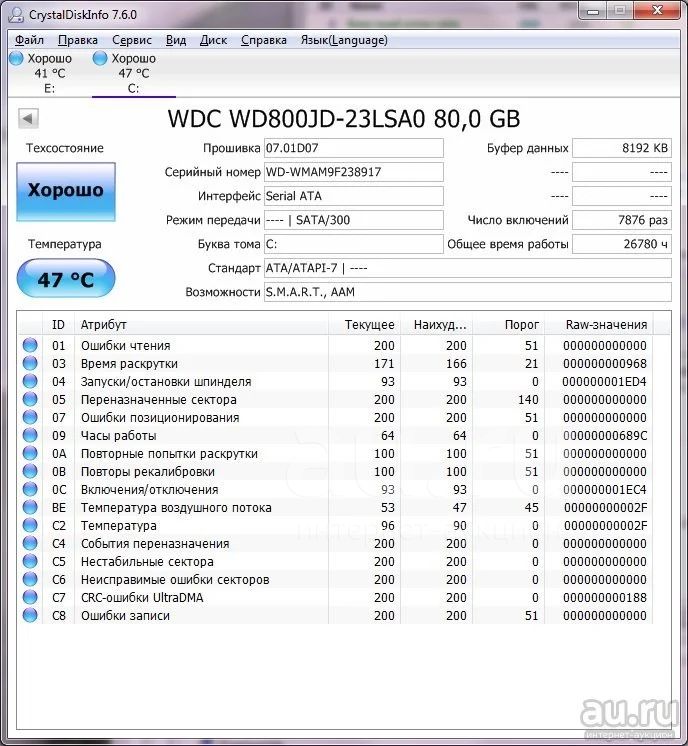Click status icon for 0C Включения/отключения
Image resolution: width=688 pixels, height=746 pixels.
coord(30,489)
